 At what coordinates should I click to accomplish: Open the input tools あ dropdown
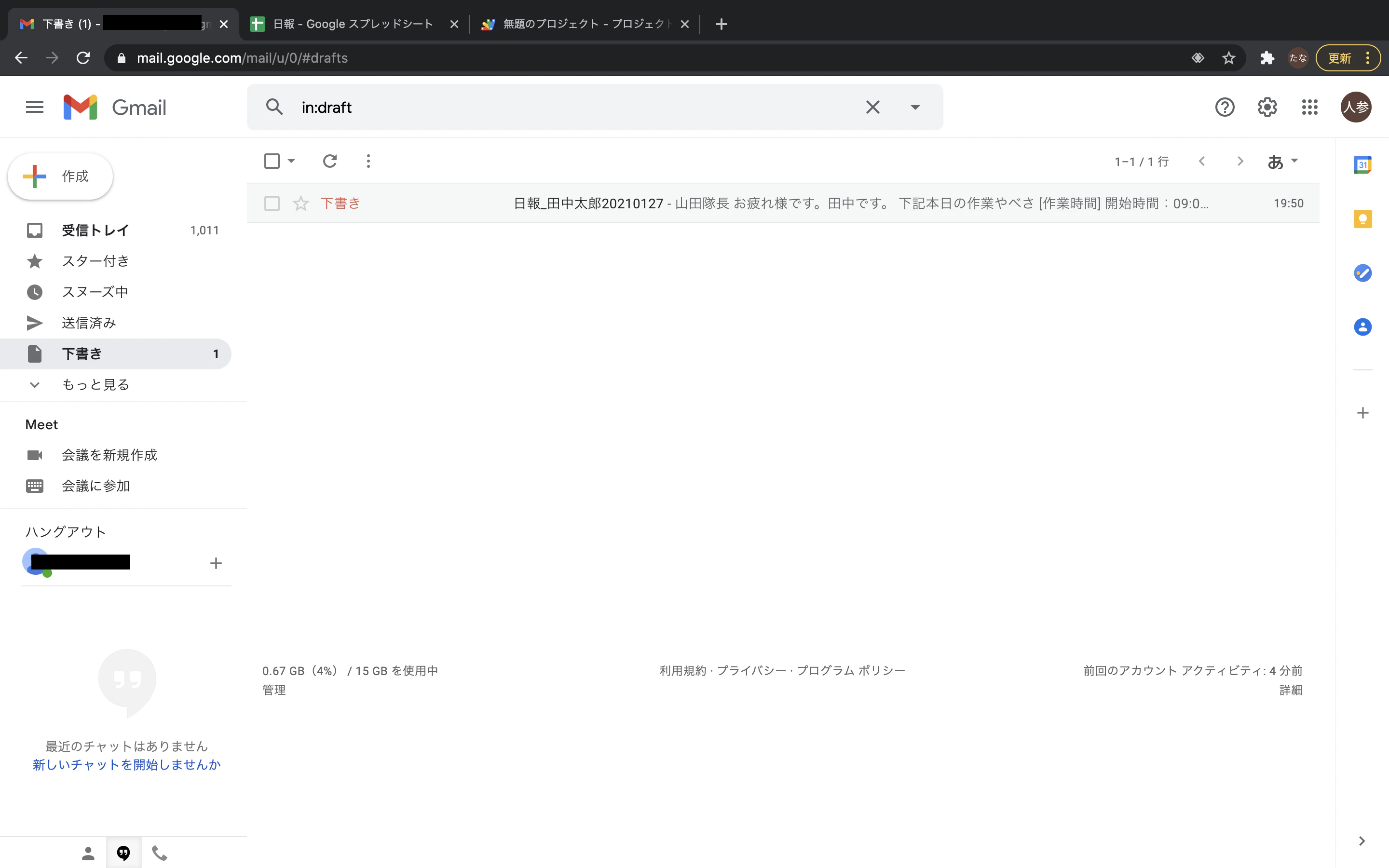point(1283,162)
